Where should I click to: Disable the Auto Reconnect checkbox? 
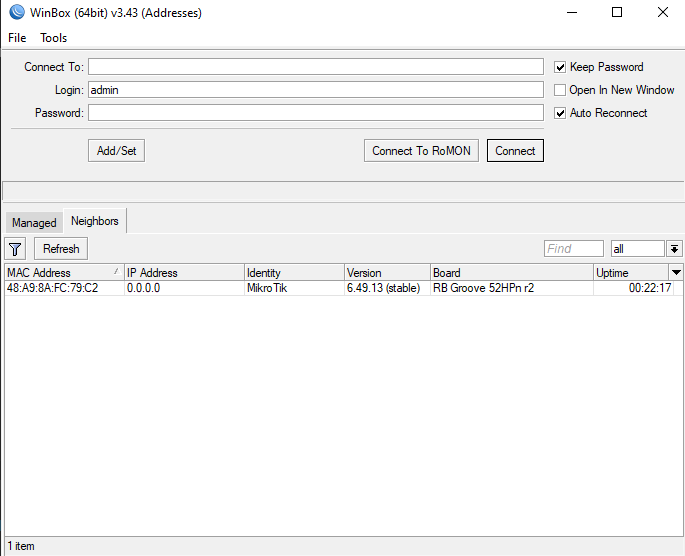[561, 113]
